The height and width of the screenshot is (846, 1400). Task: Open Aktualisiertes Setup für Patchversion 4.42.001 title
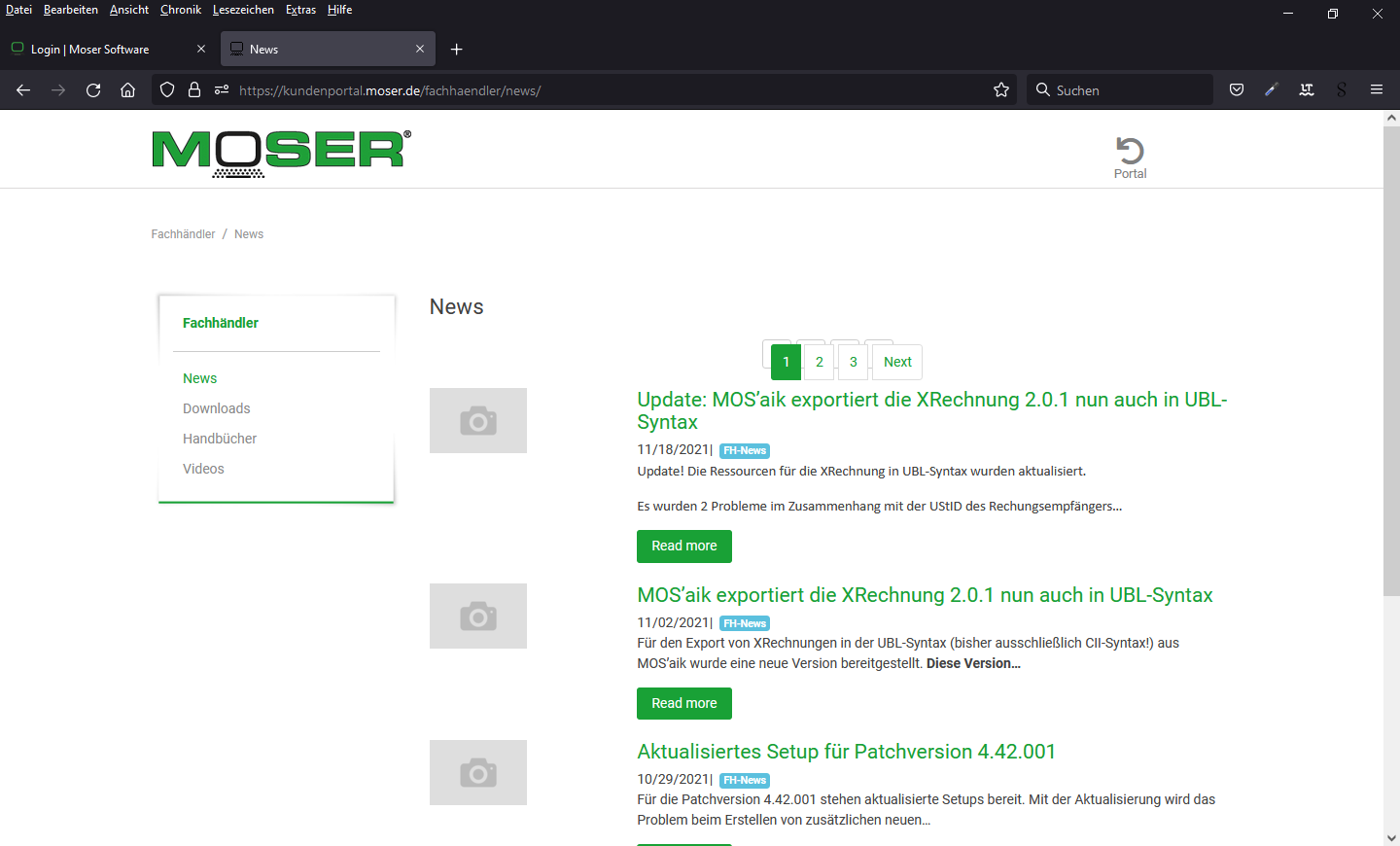coord(846,752)
